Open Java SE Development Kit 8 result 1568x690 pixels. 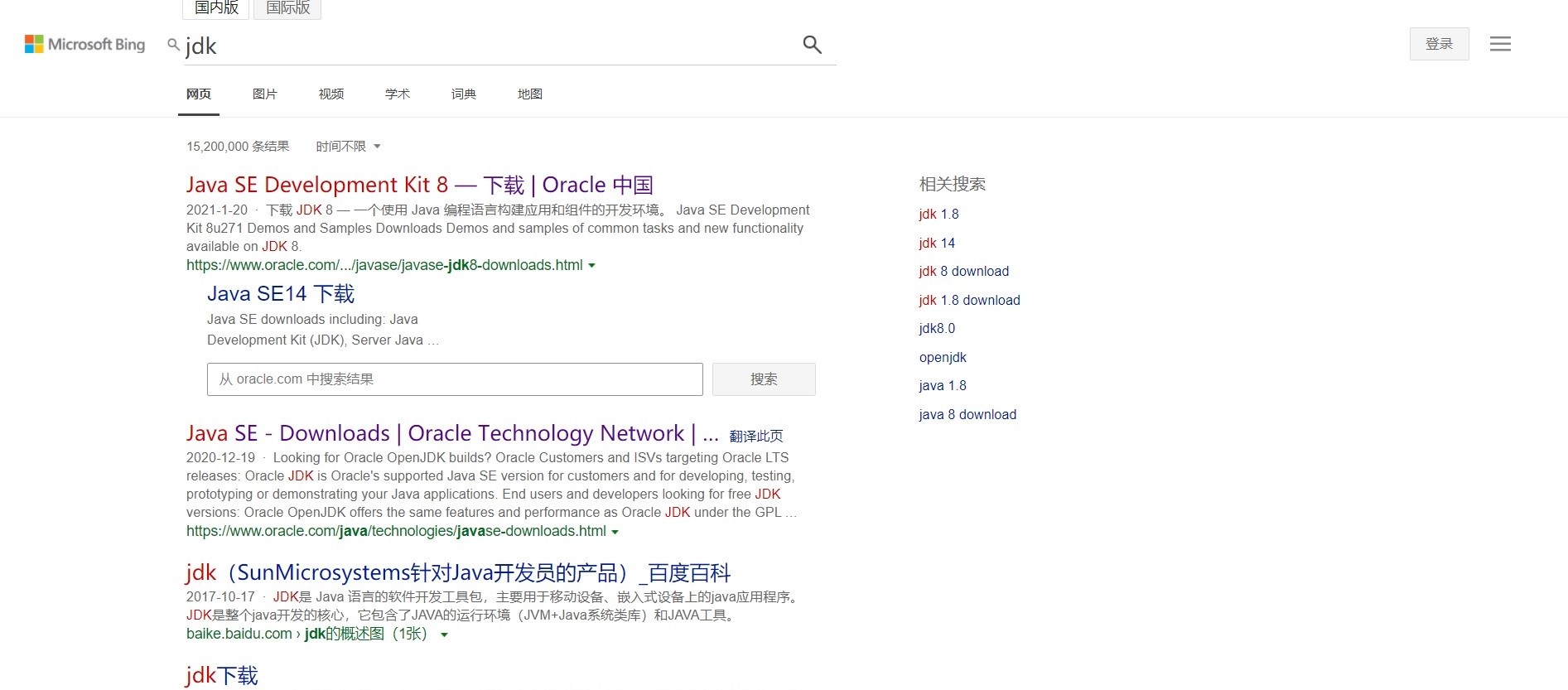point(420,185)
